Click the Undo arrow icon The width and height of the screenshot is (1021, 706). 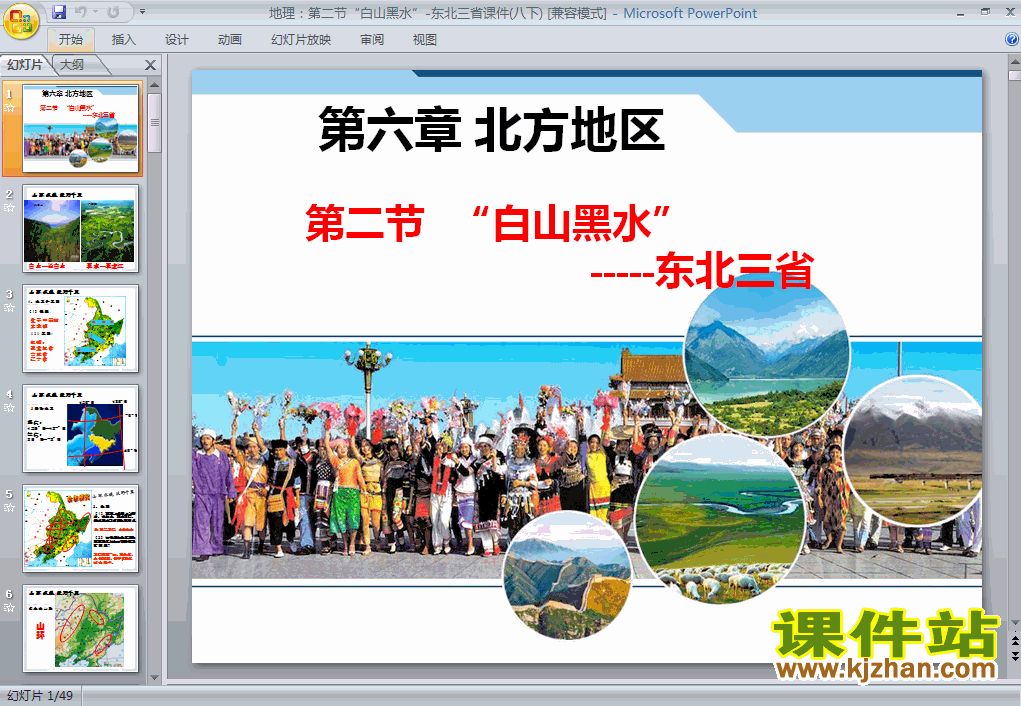pyautogui.click(x=81, y=12)
